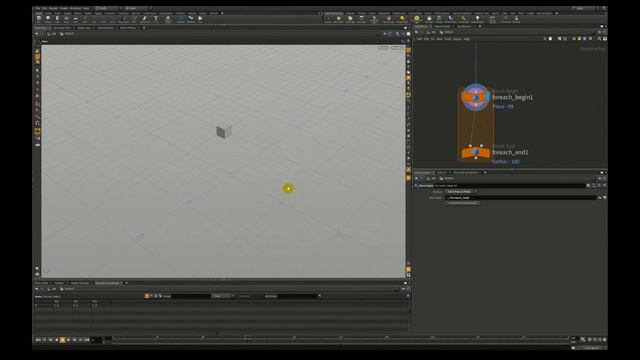Select the foreach_end1 node label
Screen dimensions: 640x360
coord(510,152)
